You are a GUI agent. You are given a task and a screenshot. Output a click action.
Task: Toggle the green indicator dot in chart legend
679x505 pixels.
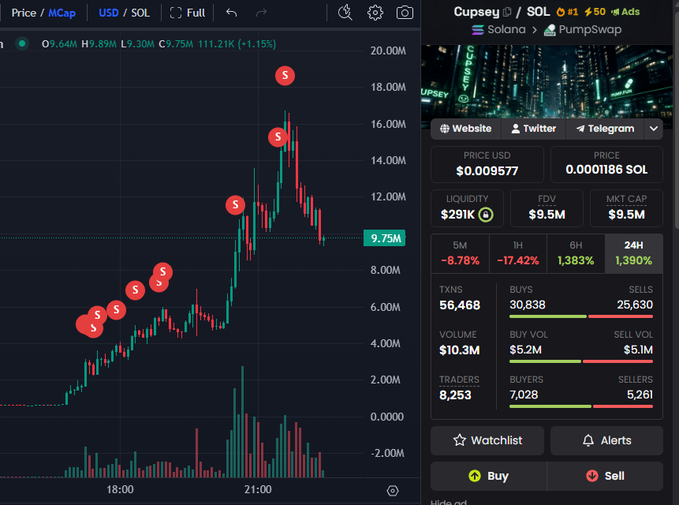(22, 43)
